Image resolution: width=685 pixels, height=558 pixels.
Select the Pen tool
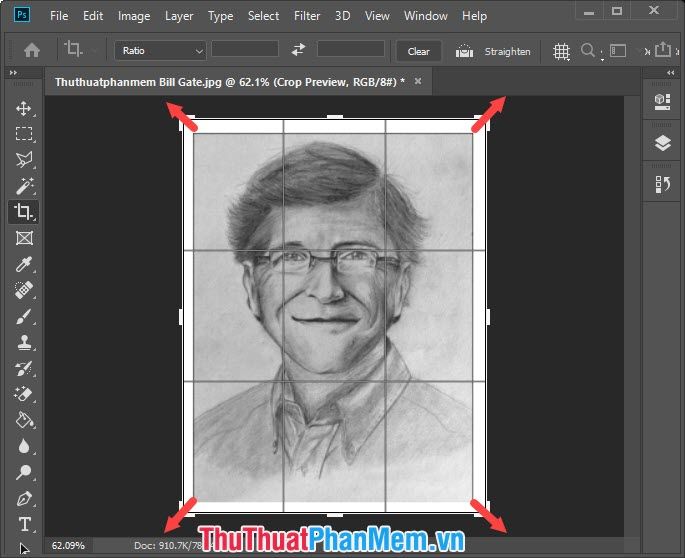pyautogui.click(x=24, y=498)
